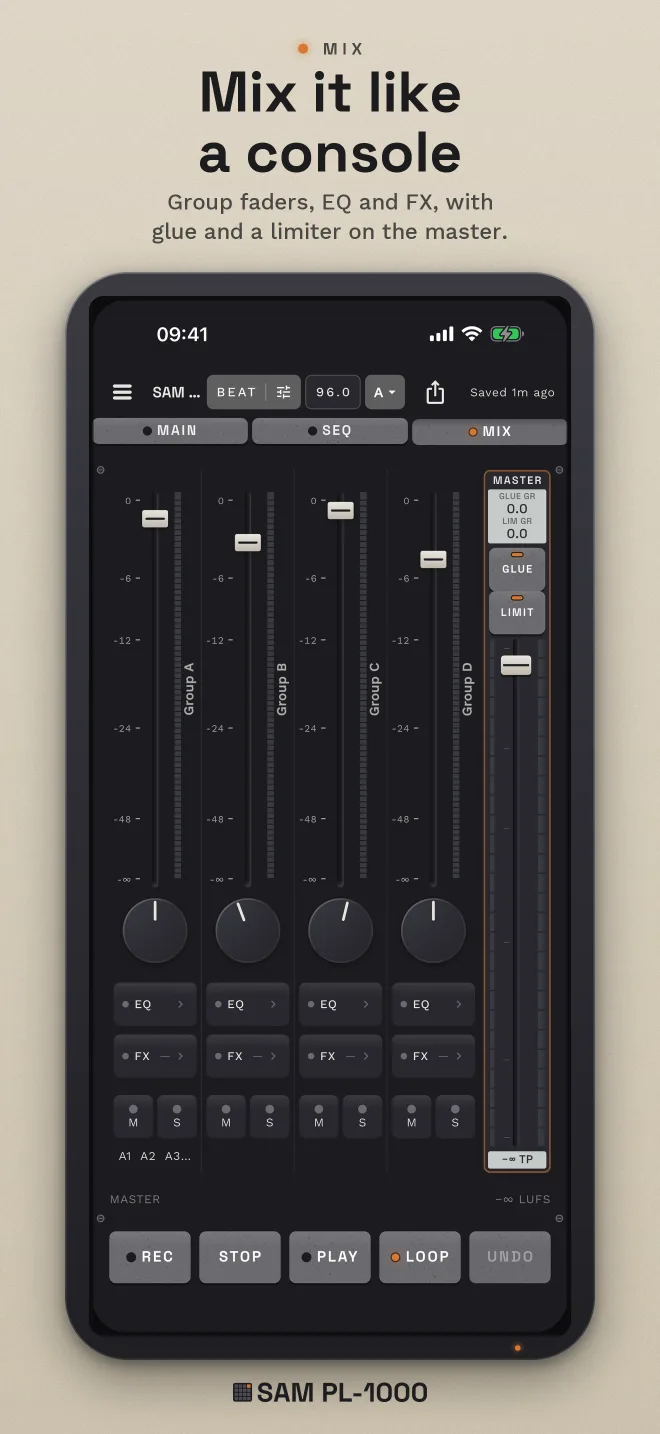Toggle the GLUE compressor on master
The height and width of the screenshot is (1434, 660).
click(517, 568)
